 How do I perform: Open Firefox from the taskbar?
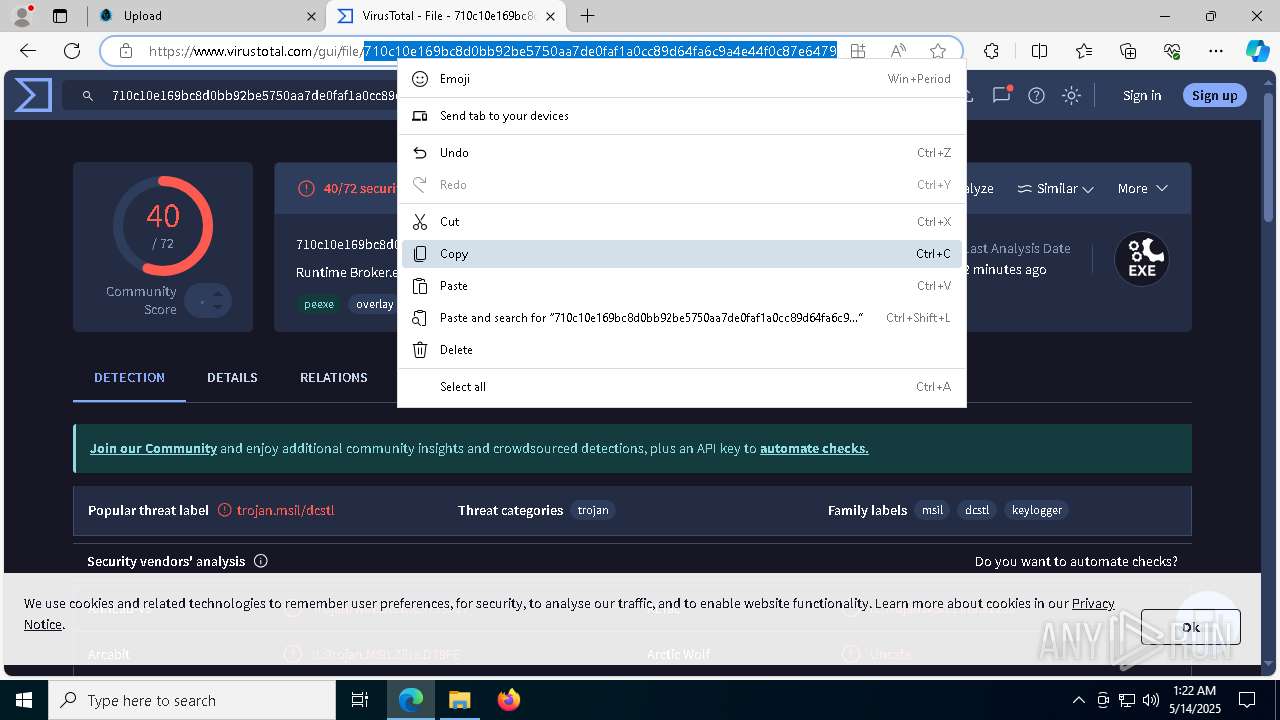509,700
